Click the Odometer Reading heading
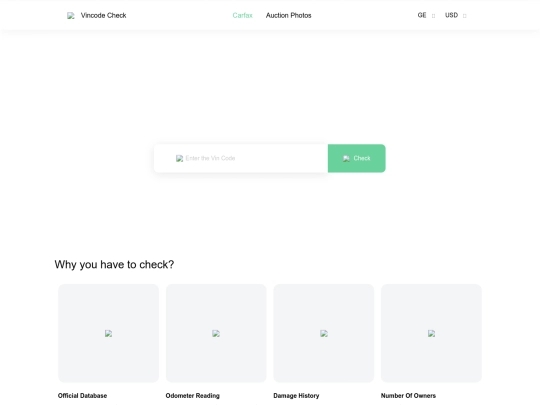The height and width of the screenshot is (405, 540). [x=193, y=396]
